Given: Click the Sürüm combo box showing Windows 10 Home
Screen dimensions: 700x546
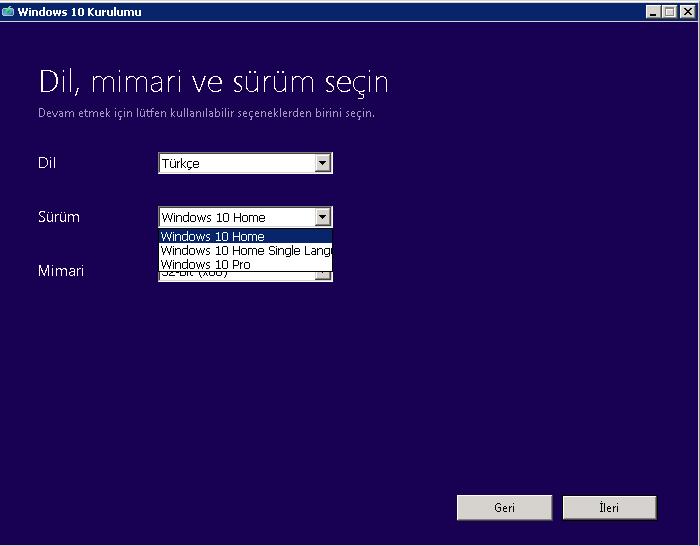Looking at the screenshot, I should pyautogui.click(x=236, y=217).
